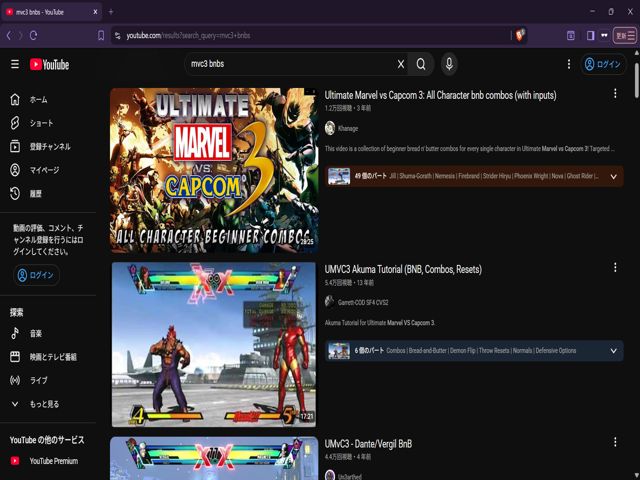The image size is (640, 480).
Task: Expand the 49 個のパート chapters chevron
Action: pyautogui.click(x=613, y=177)
